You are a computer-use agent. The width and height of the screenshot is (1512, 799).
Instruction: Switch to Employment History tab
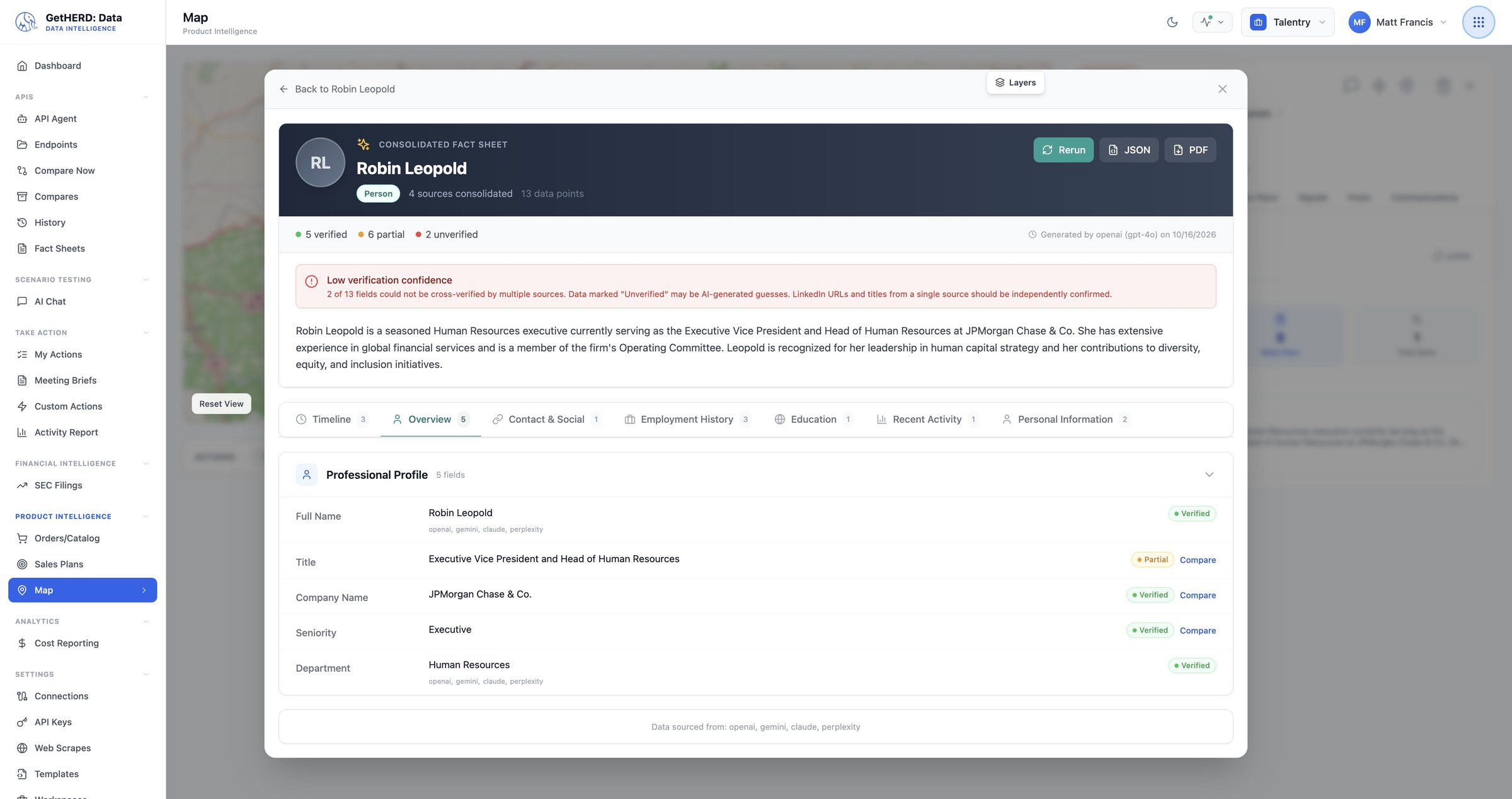tap(687, 419)
